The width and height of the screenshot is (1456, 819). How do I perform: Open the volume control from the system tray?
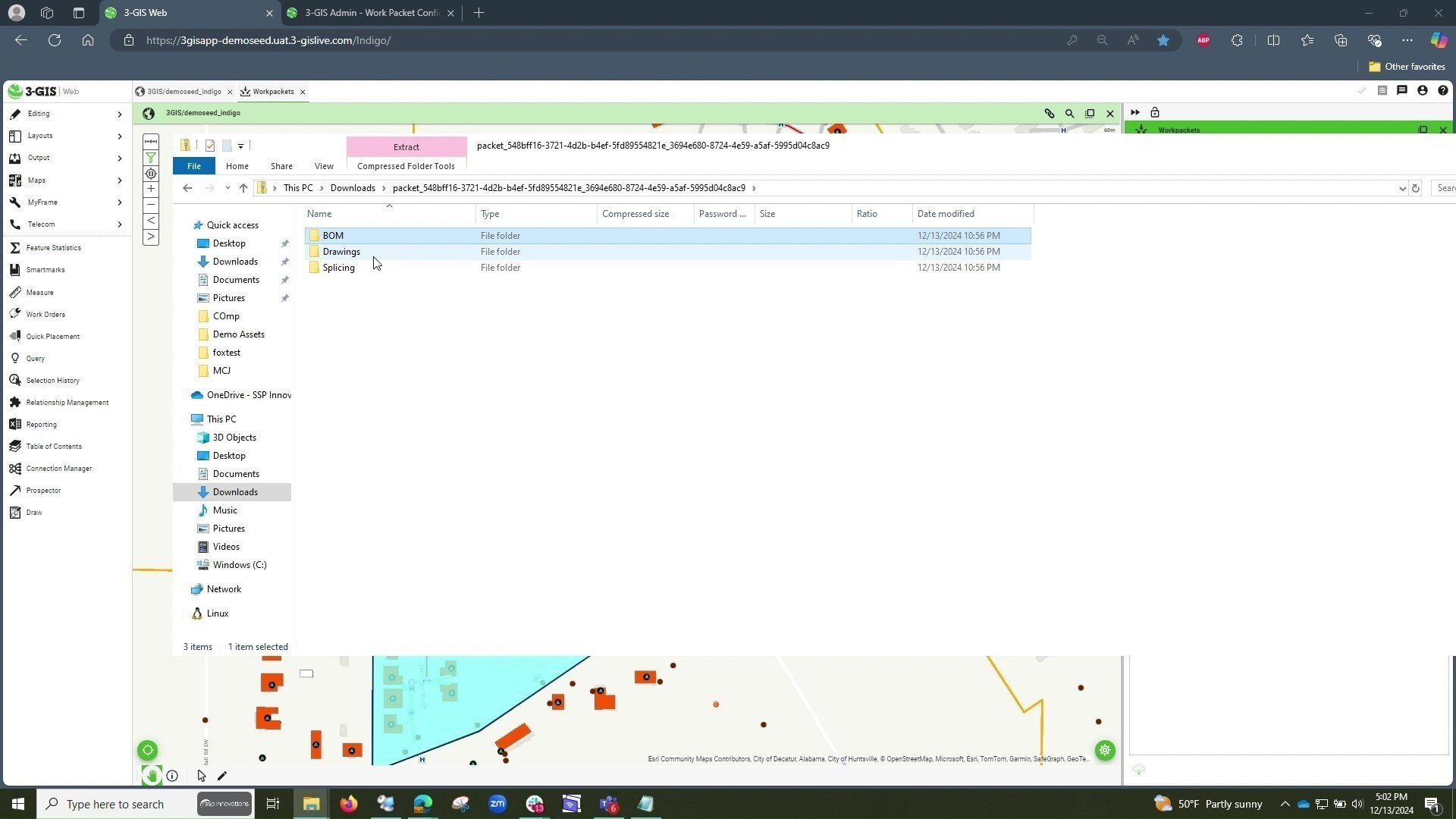pos(1357,804)
